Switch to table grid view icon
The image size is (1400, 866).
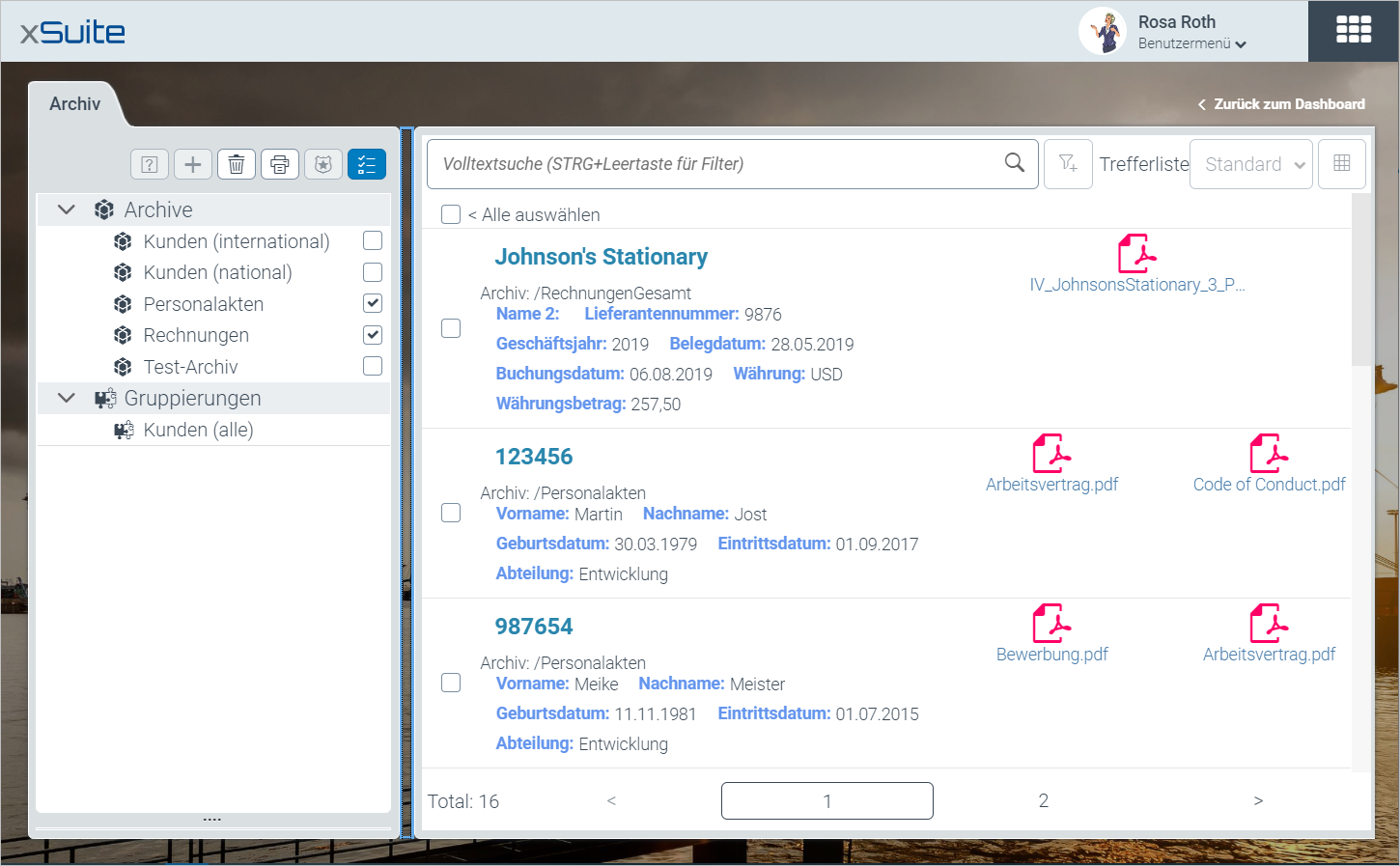[x=1341, y=163]
